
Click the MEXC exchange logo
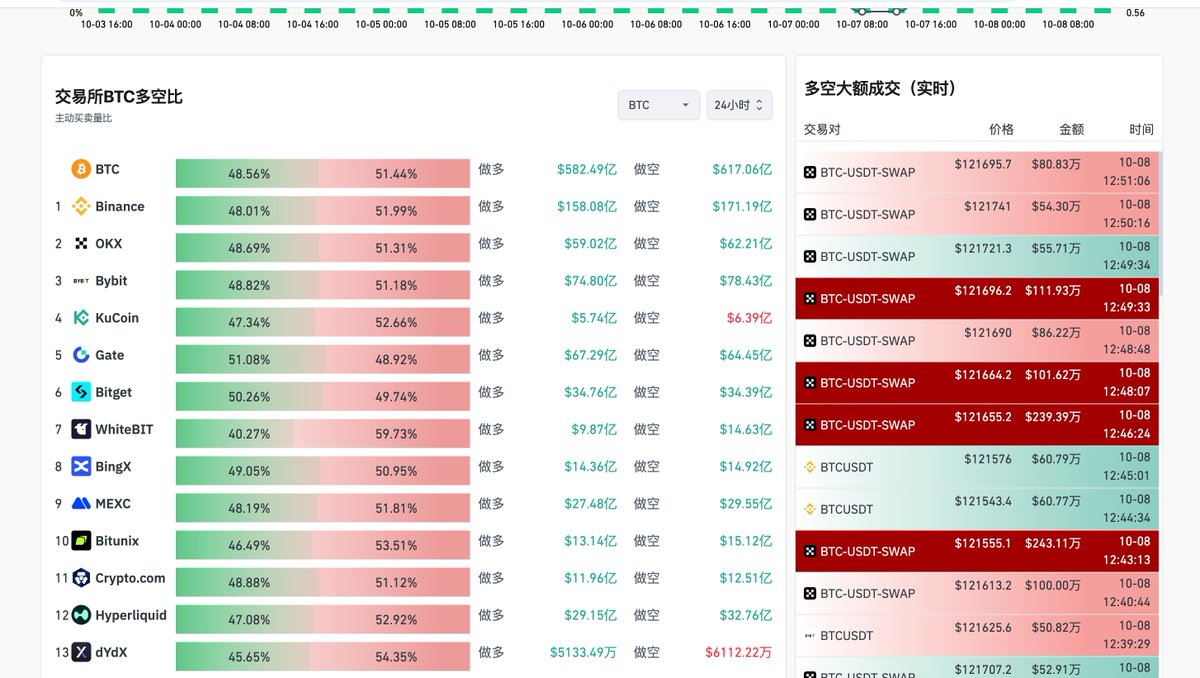coord(81,504)
